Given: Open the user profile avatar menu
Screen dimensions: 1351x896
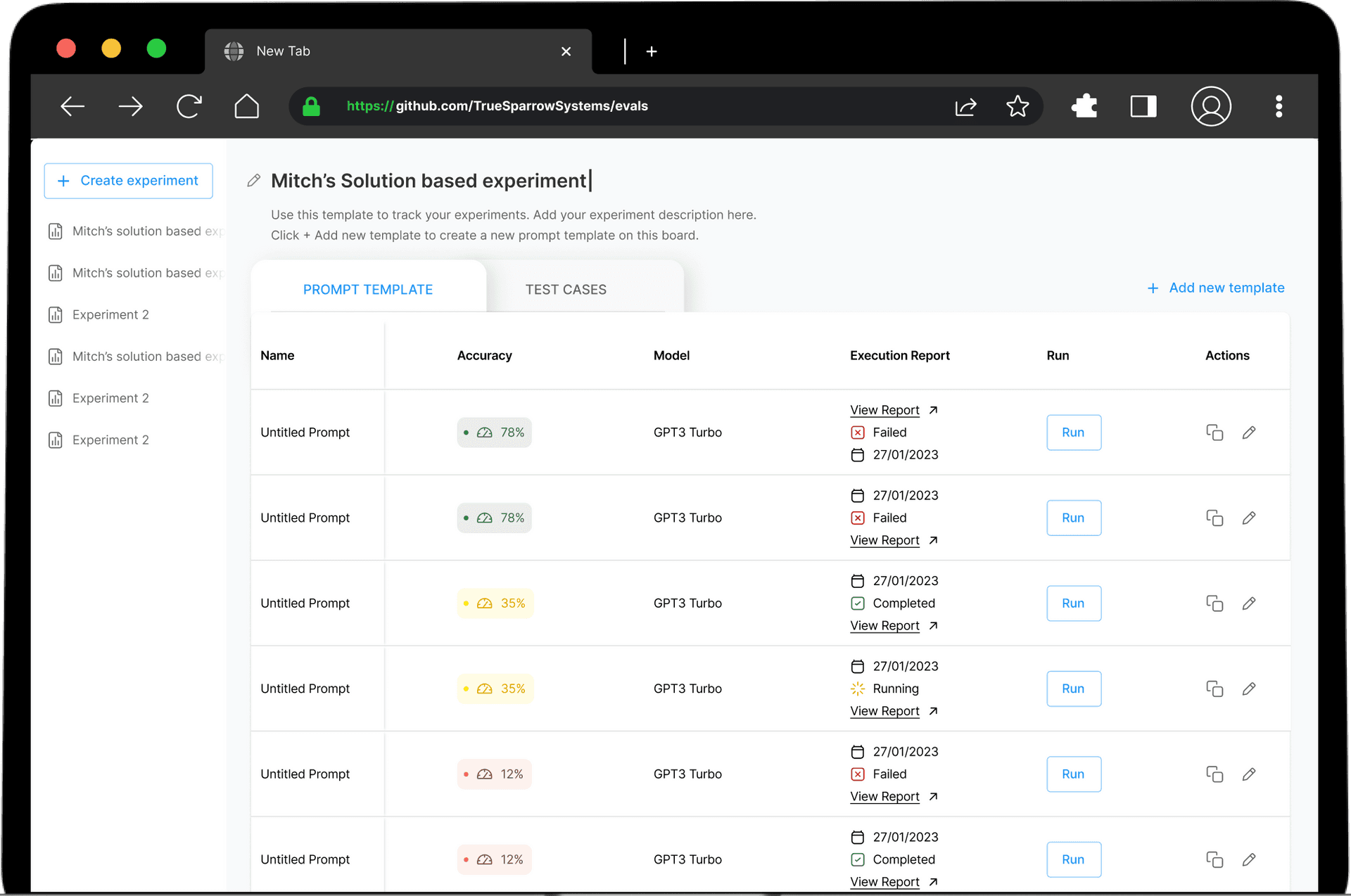Looking at the screenshot, I should pos(1210,106).
